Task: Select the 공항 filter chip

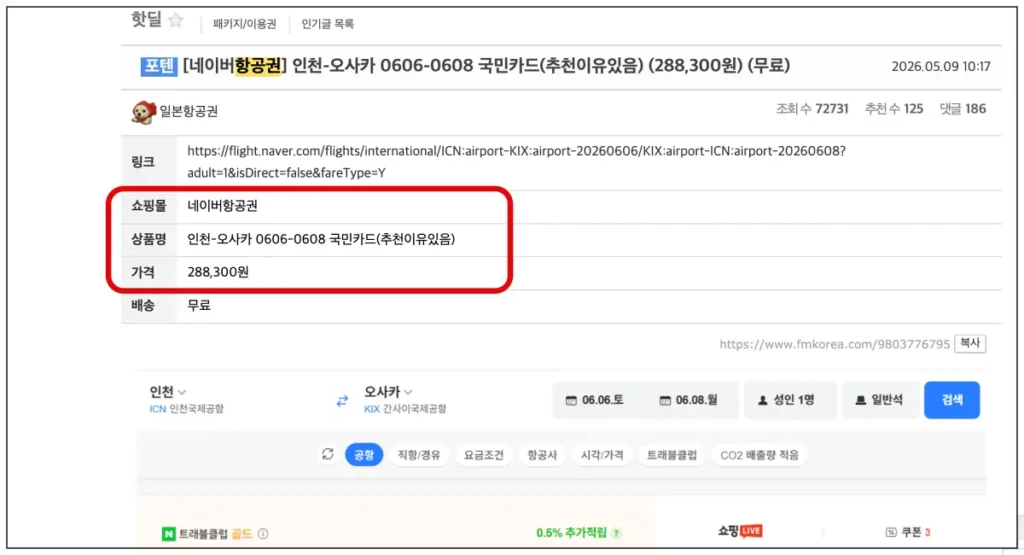Action: click(364, 455)
